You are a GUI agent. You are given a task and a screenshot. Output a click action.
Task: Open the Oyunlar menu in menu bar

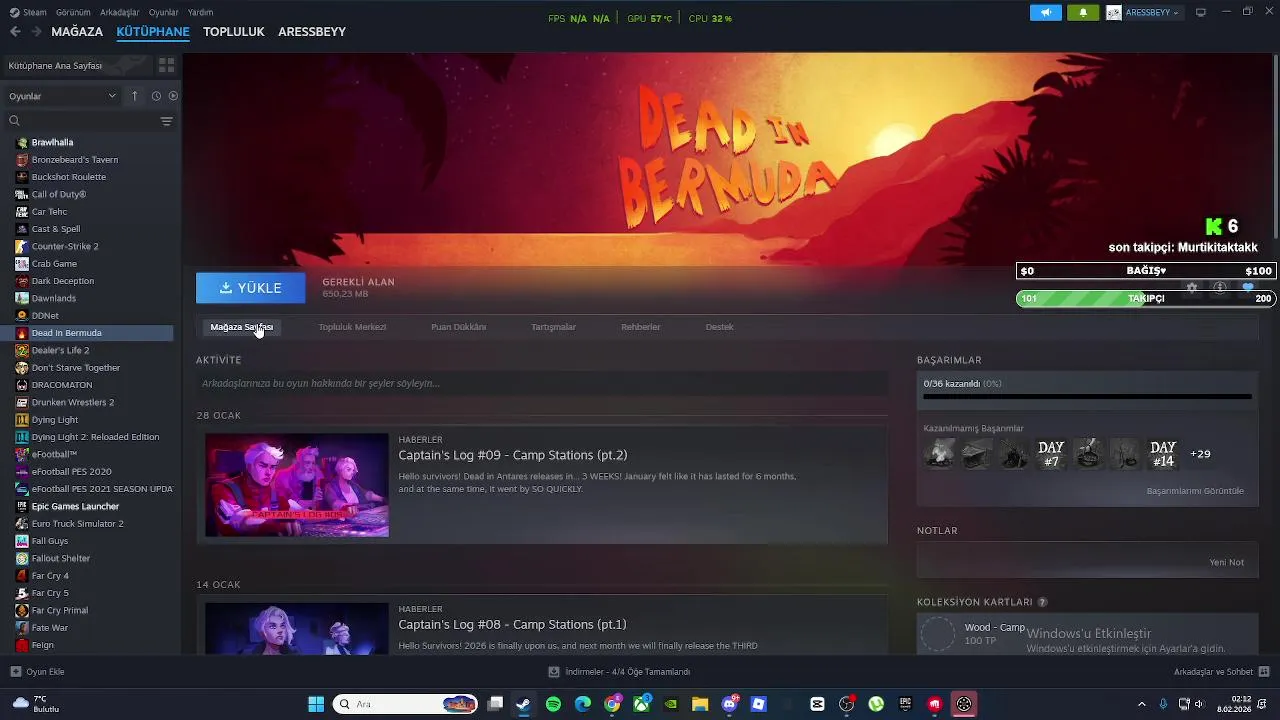click(164, 12)
